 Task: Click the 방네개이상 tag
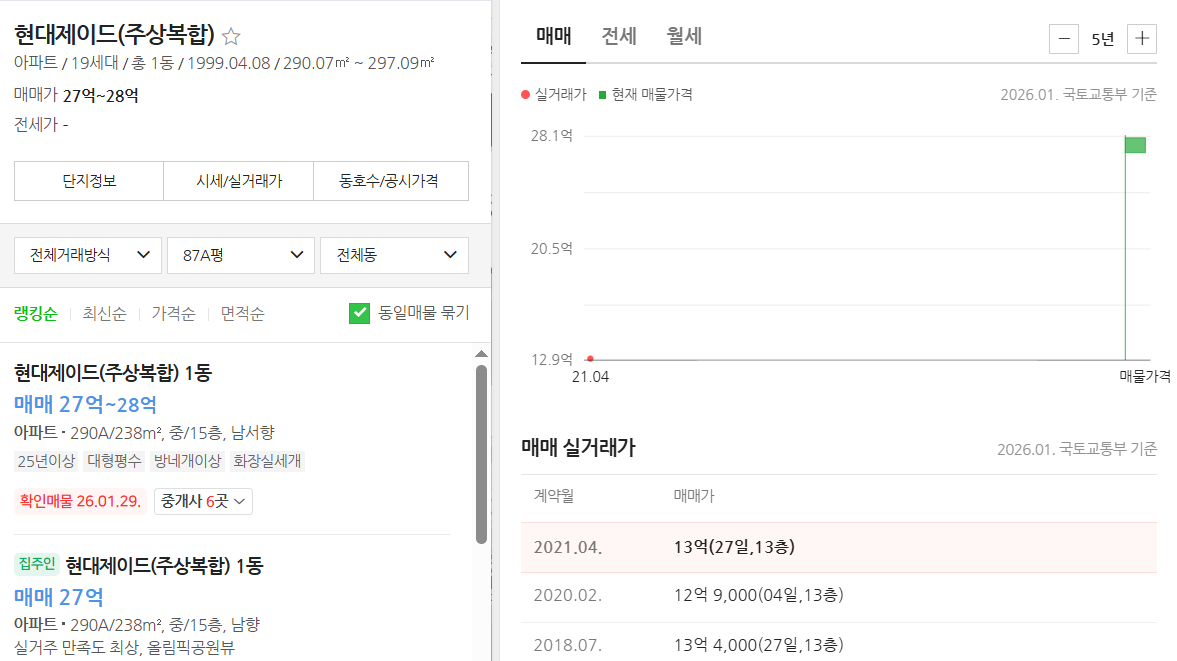[187, 461]
